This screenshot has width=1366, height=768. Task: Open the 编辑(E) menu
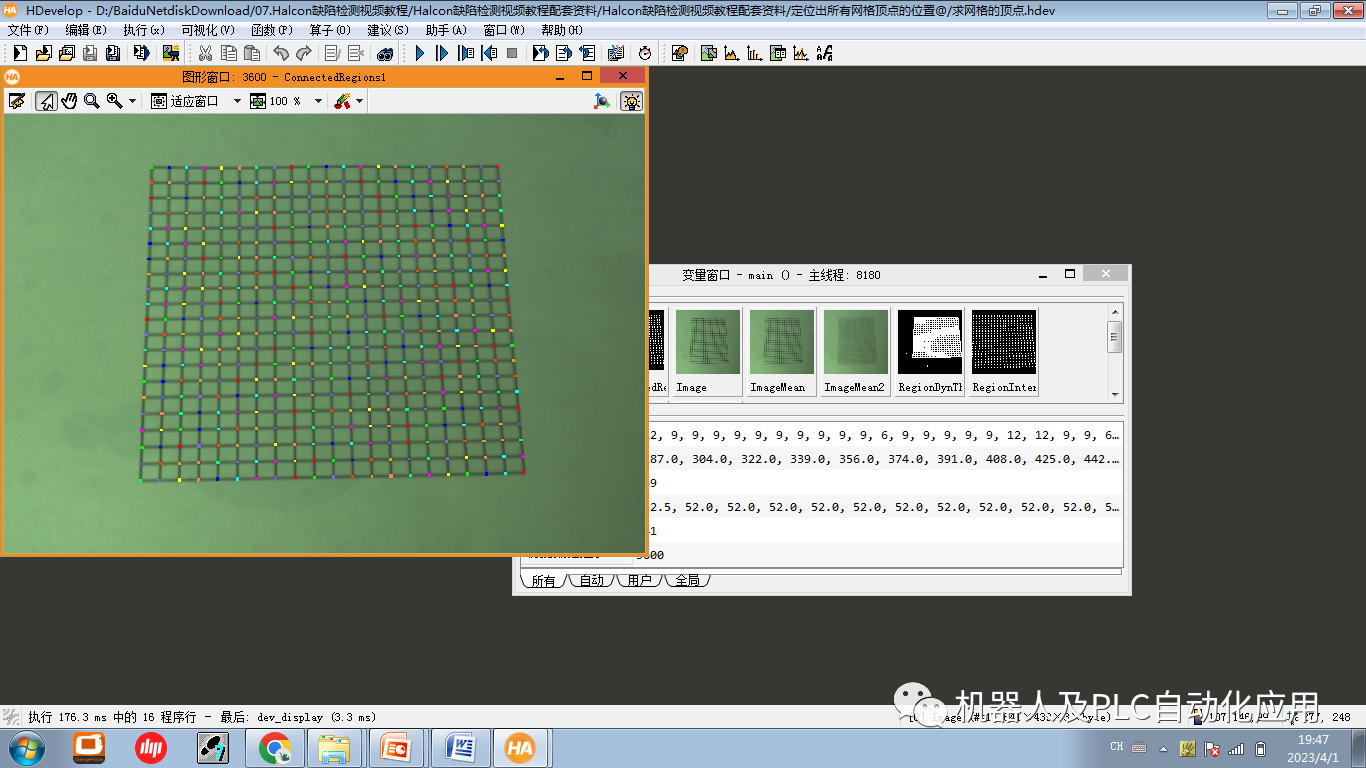tap(86, 30)
